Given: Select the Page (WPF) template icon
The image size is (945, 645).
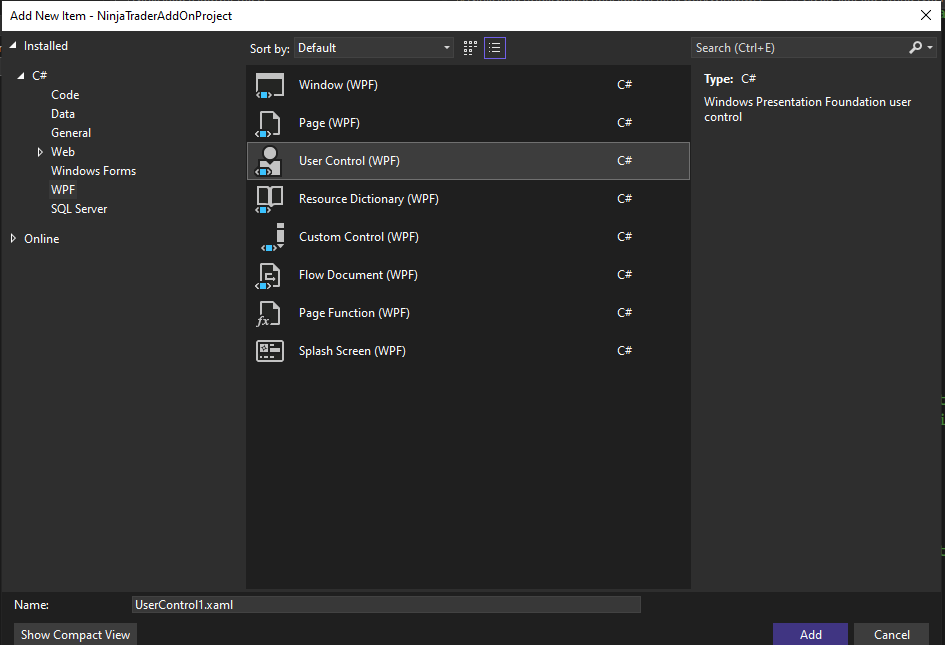Looking at the screenshot, I should pyautogui.click(x=270, y=123).
